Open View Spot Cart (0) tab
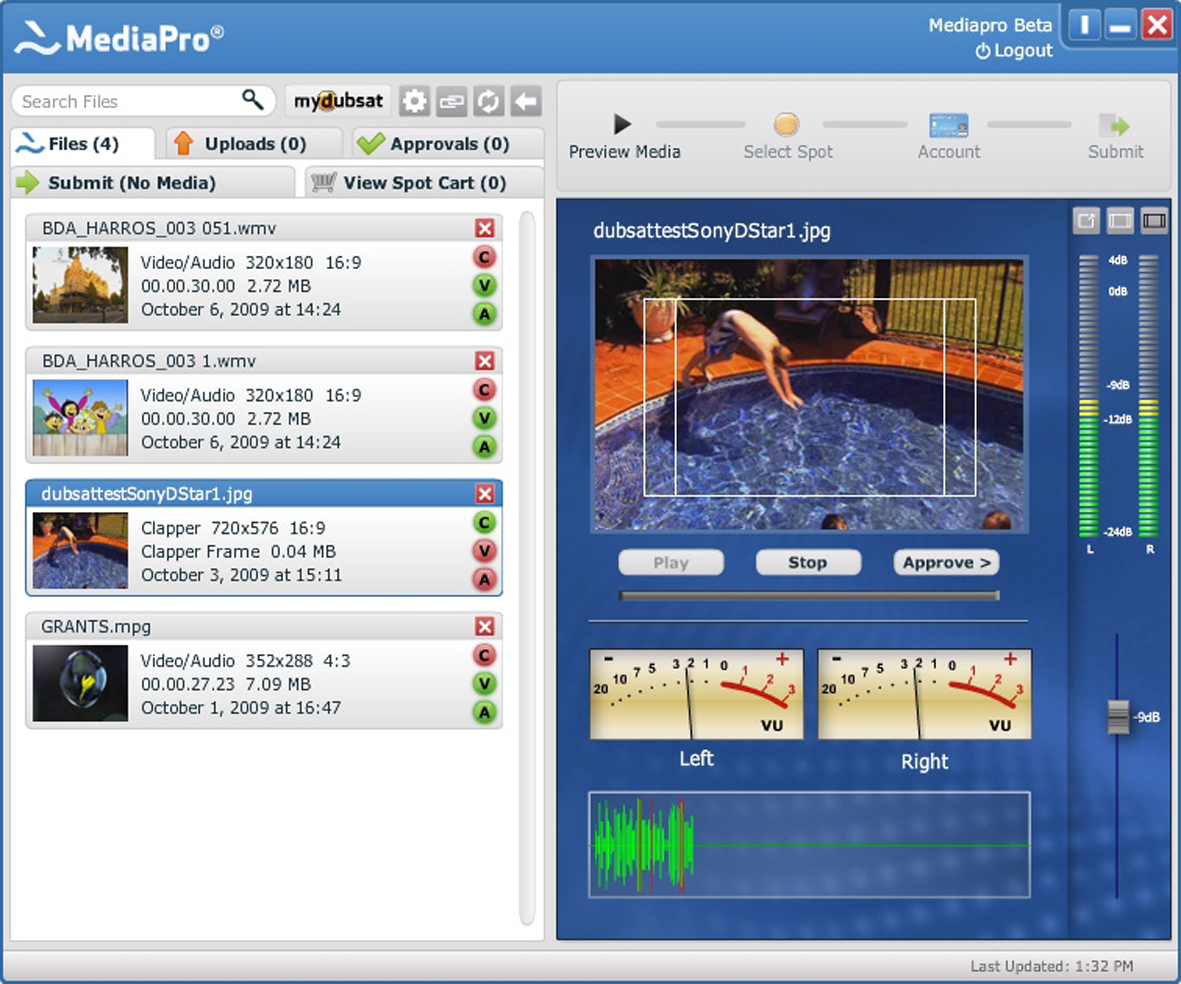The image size is (1181, 984). click(x=425, y=182)
